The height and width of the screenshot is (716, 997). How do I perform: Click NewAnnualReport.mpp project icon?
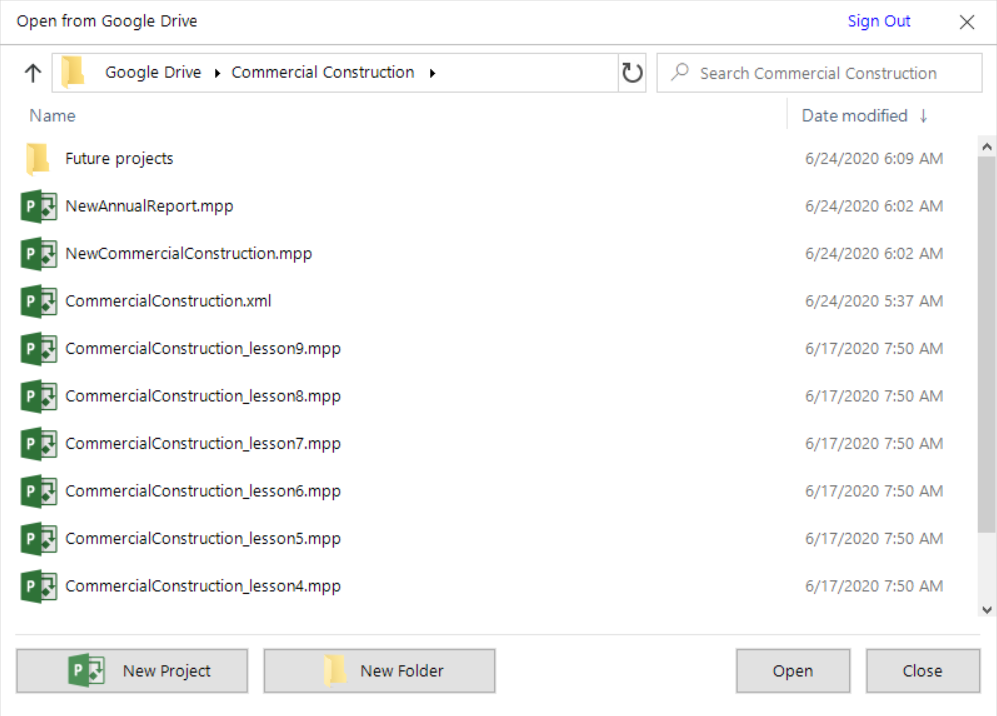coord(39,206)
